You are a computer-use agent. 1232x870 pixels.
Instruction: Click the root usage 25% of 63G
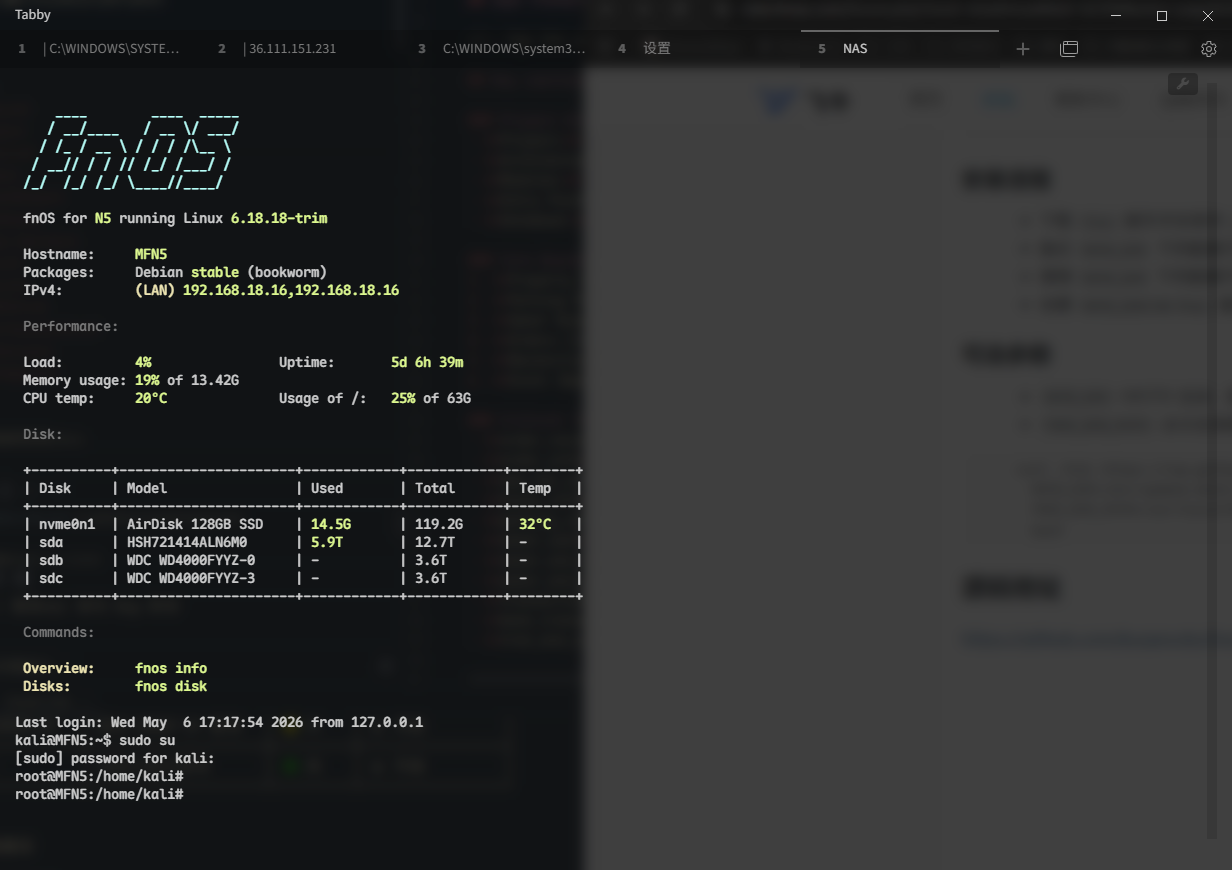431,398
